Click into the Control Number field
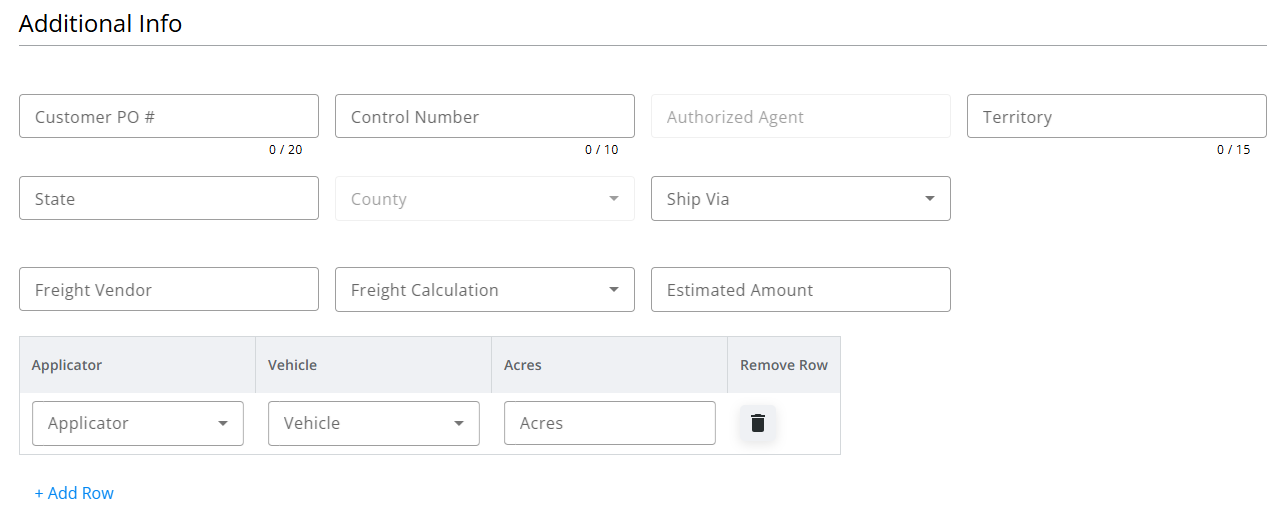This screenshot has width=1284, height=511. click(x=484, y=117)
